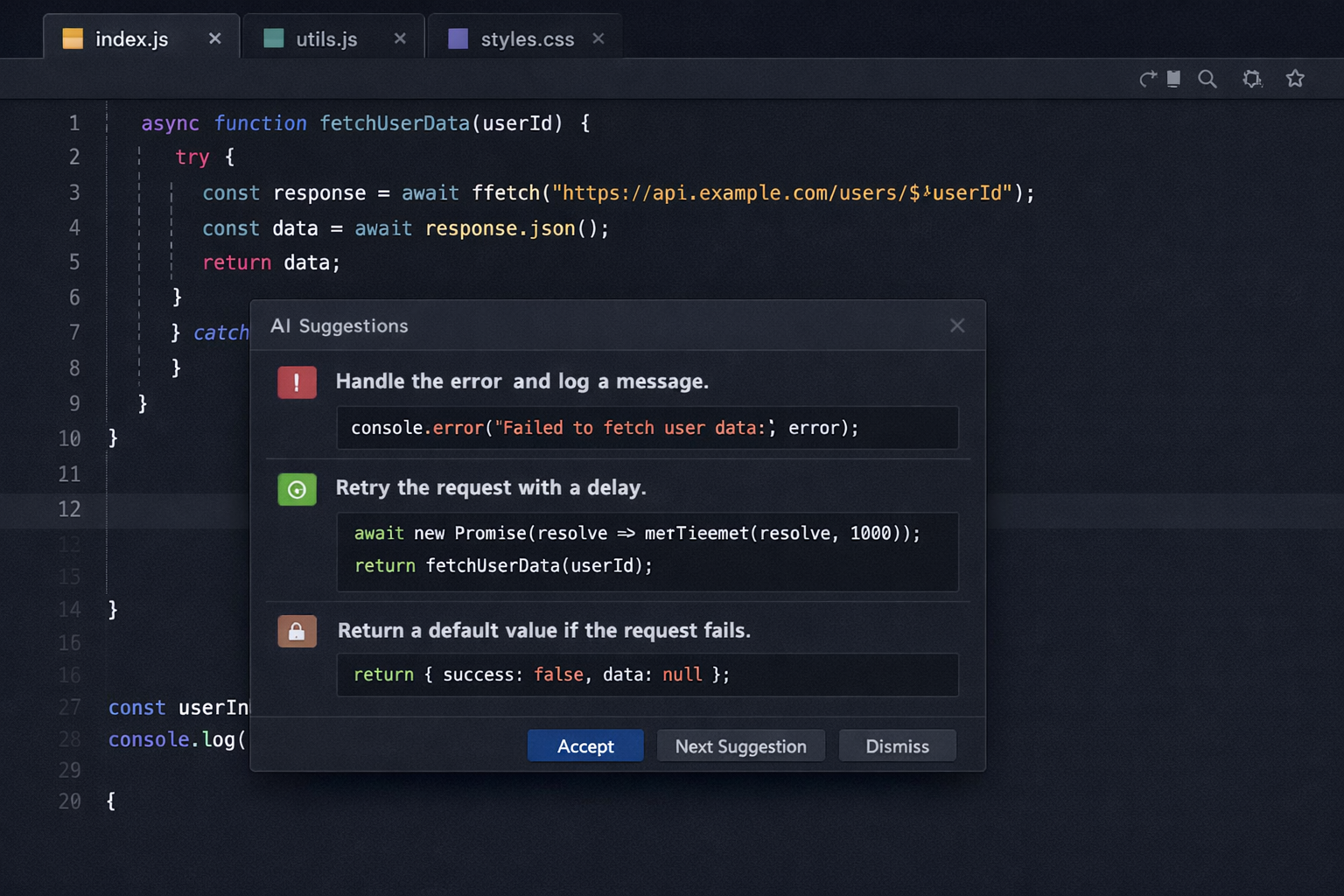Click the star favorite icon in the toolbar

point(1296,79)
